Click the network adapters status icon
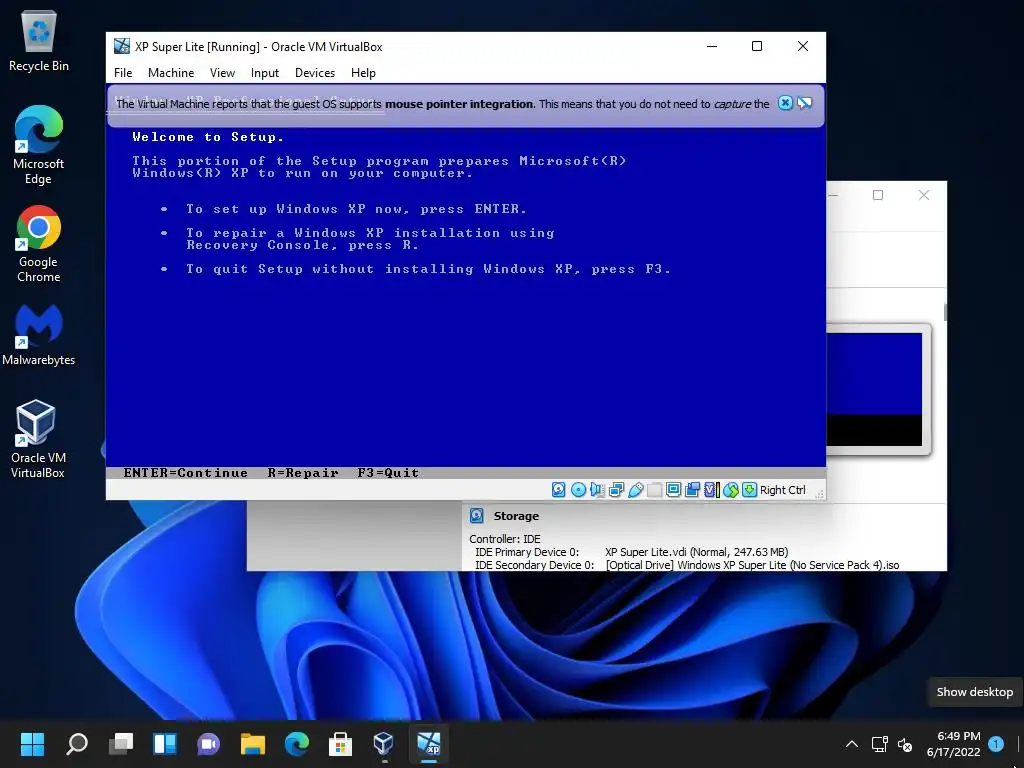 (x=616, y=490)
